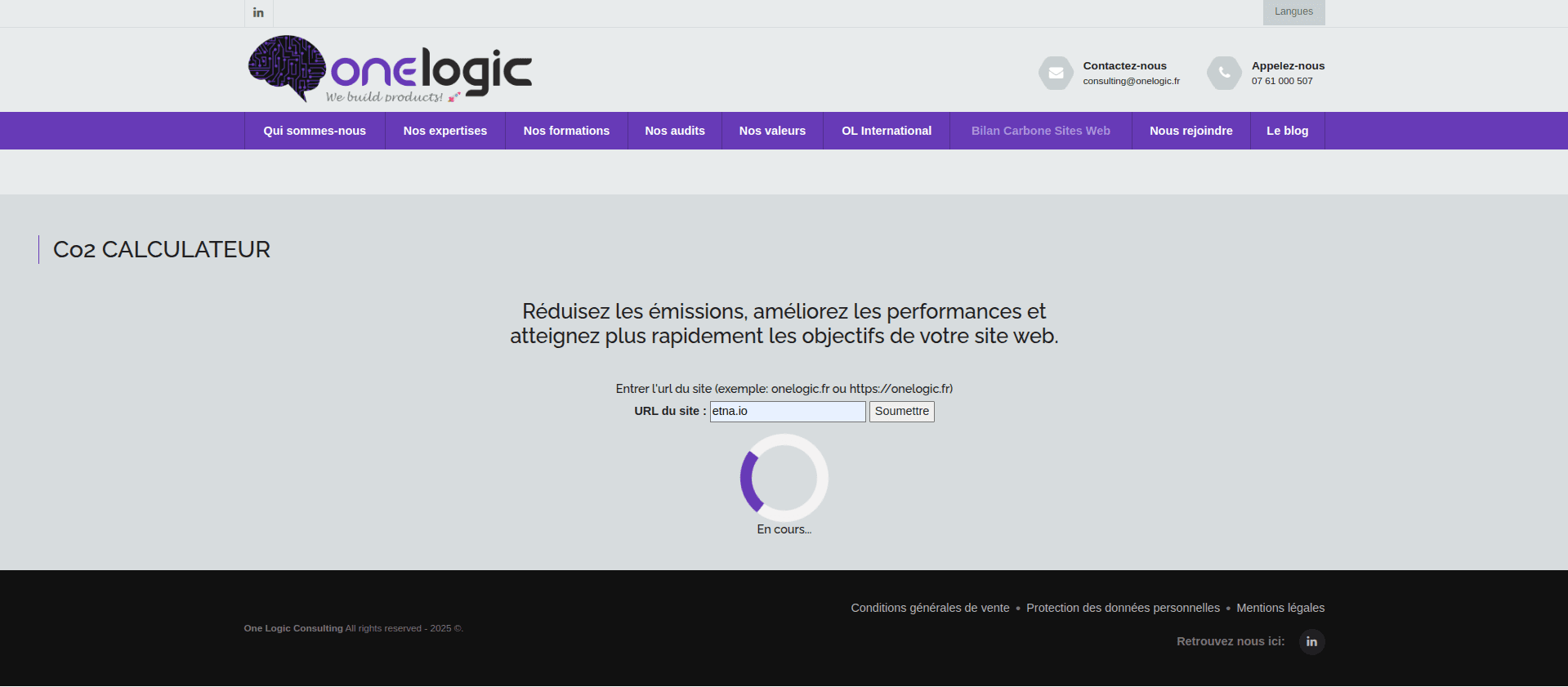
Task: Open OL International menu item
Action: [x=887, y=131]
